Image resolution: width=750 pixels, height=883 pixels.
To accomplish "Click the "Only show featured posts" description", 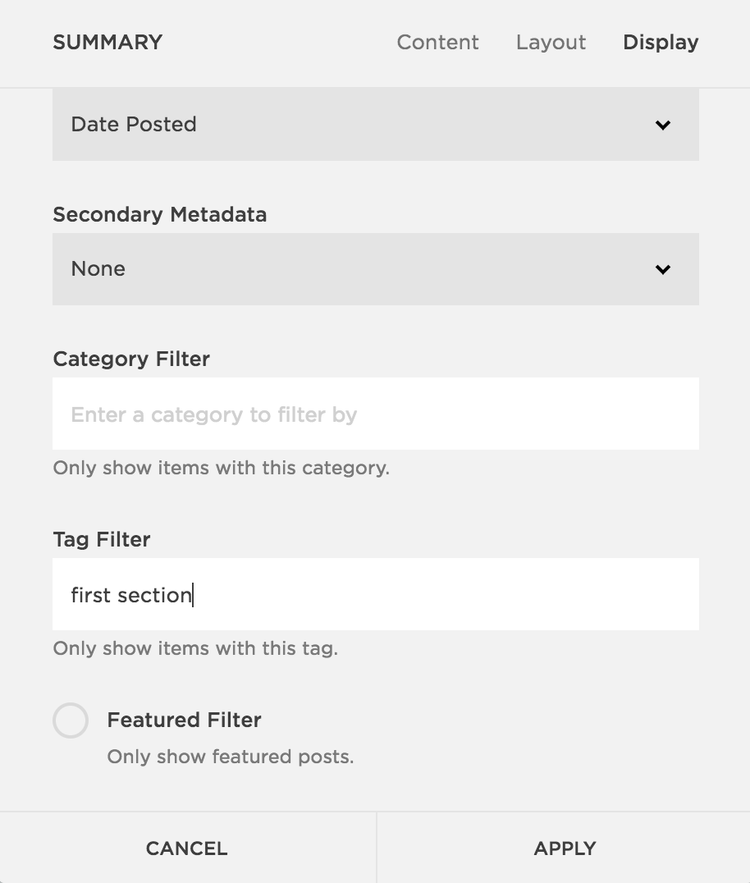I will click(230, 757).
